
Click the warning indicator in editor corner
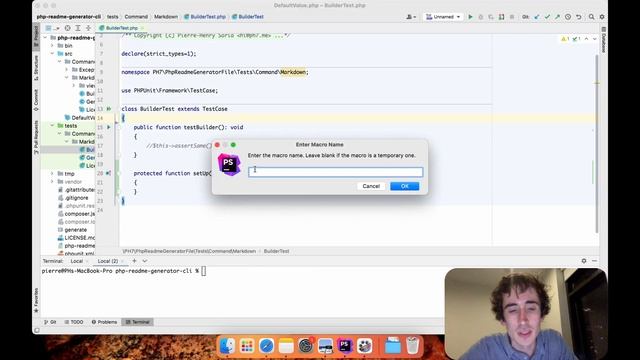click(565, 39)
